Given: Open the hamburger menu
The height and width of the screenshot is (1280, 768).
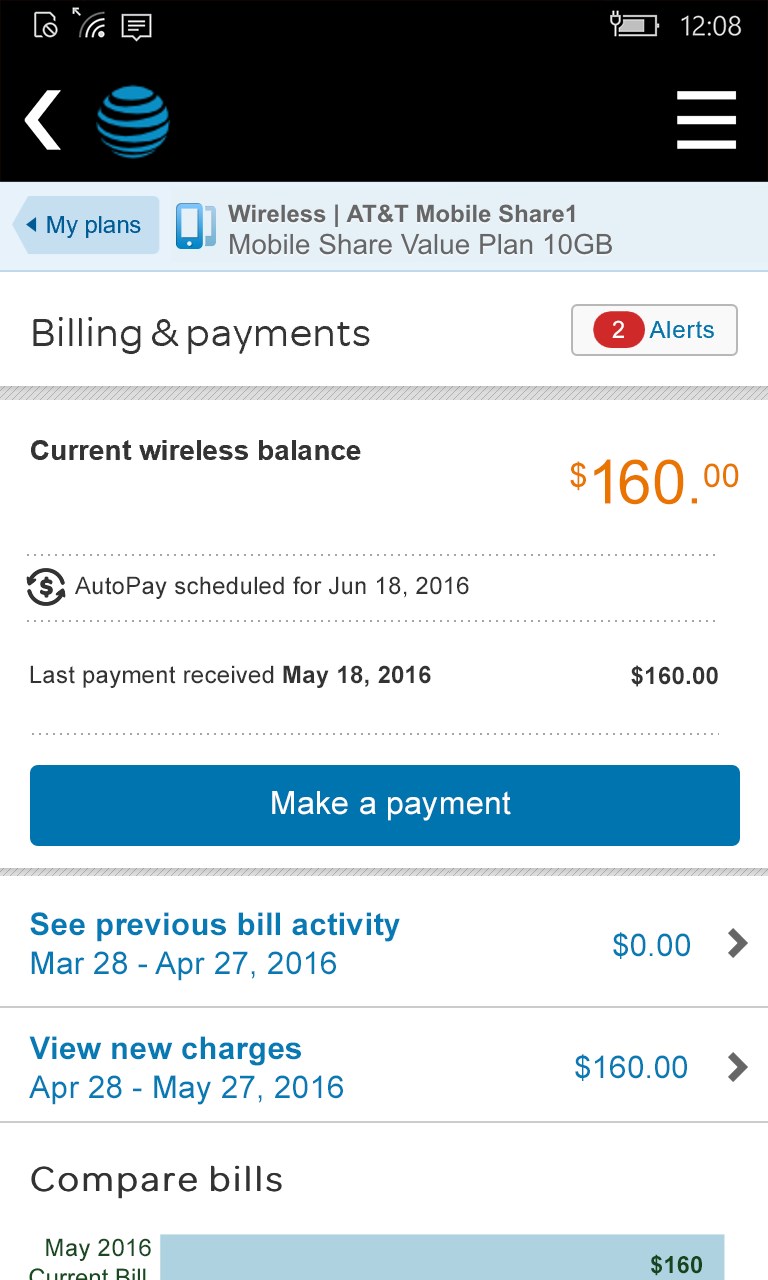Looking at the screenshot, I should tap(706, 120).
